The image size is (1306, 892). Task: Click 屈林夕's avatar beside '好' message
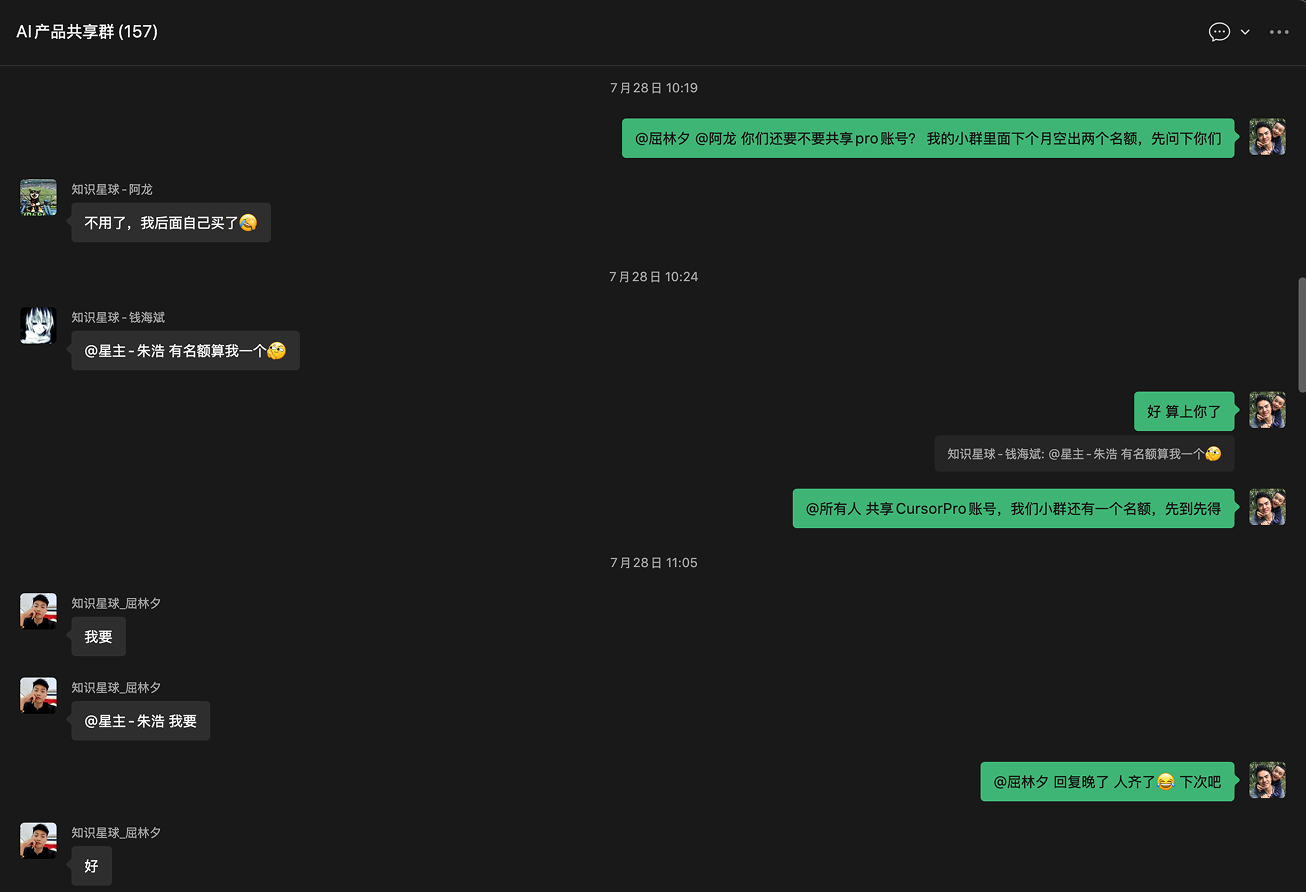click(x=38, y=840)
